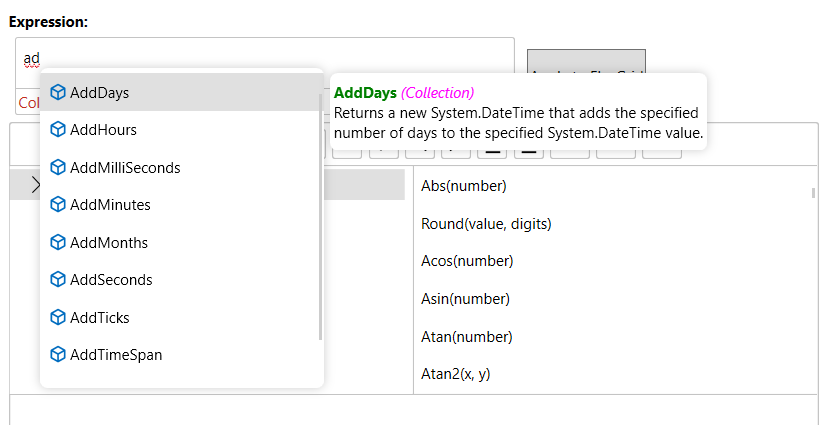Choose the Acos(number) function entry

(467, 261)
